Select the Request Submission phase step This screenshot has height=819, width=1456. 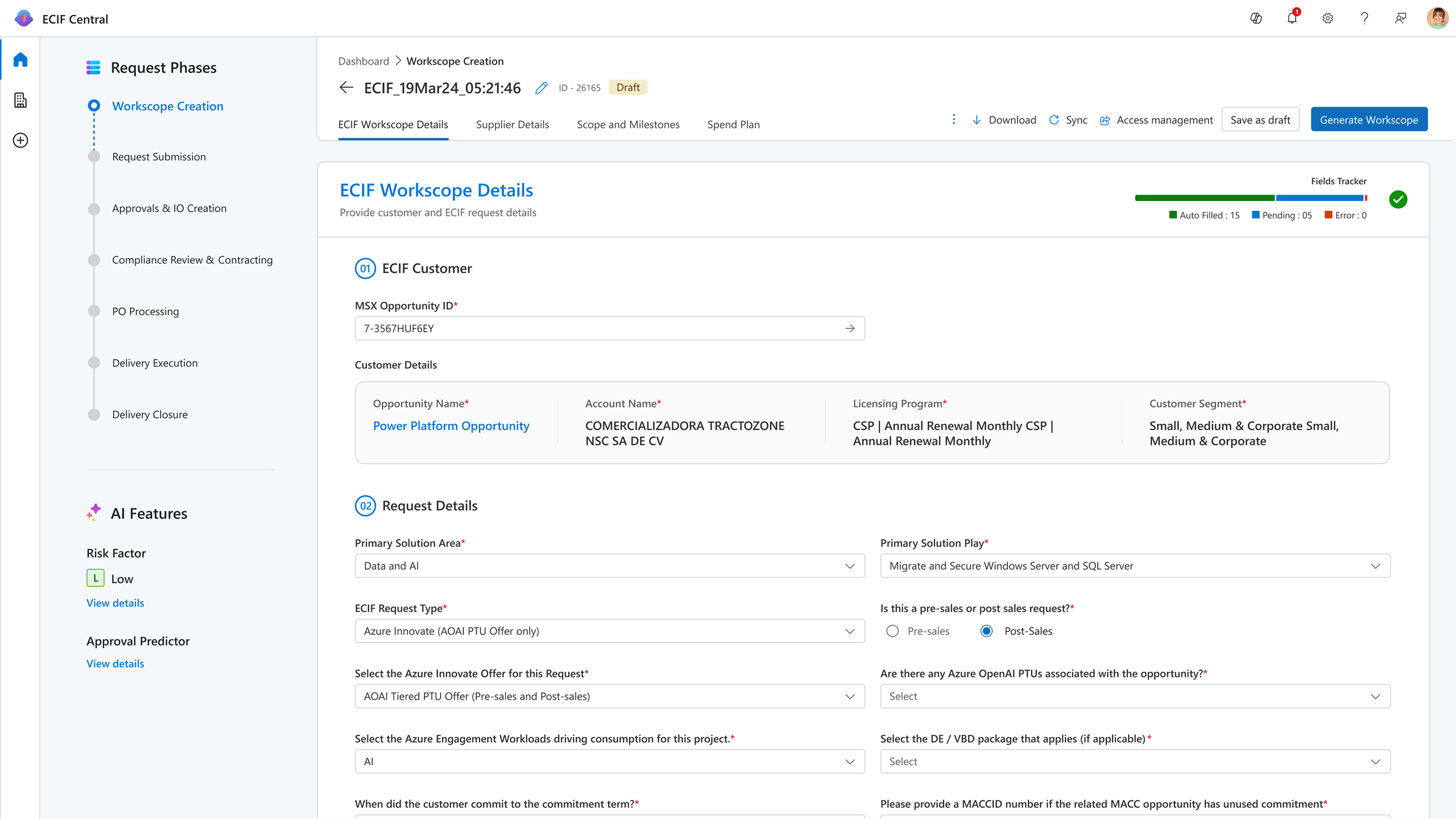(159, 157)
